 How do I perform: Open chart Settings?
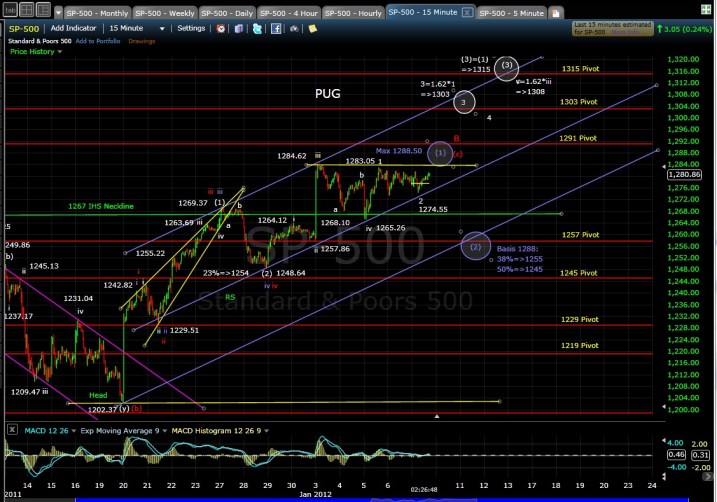coord(191,28)
